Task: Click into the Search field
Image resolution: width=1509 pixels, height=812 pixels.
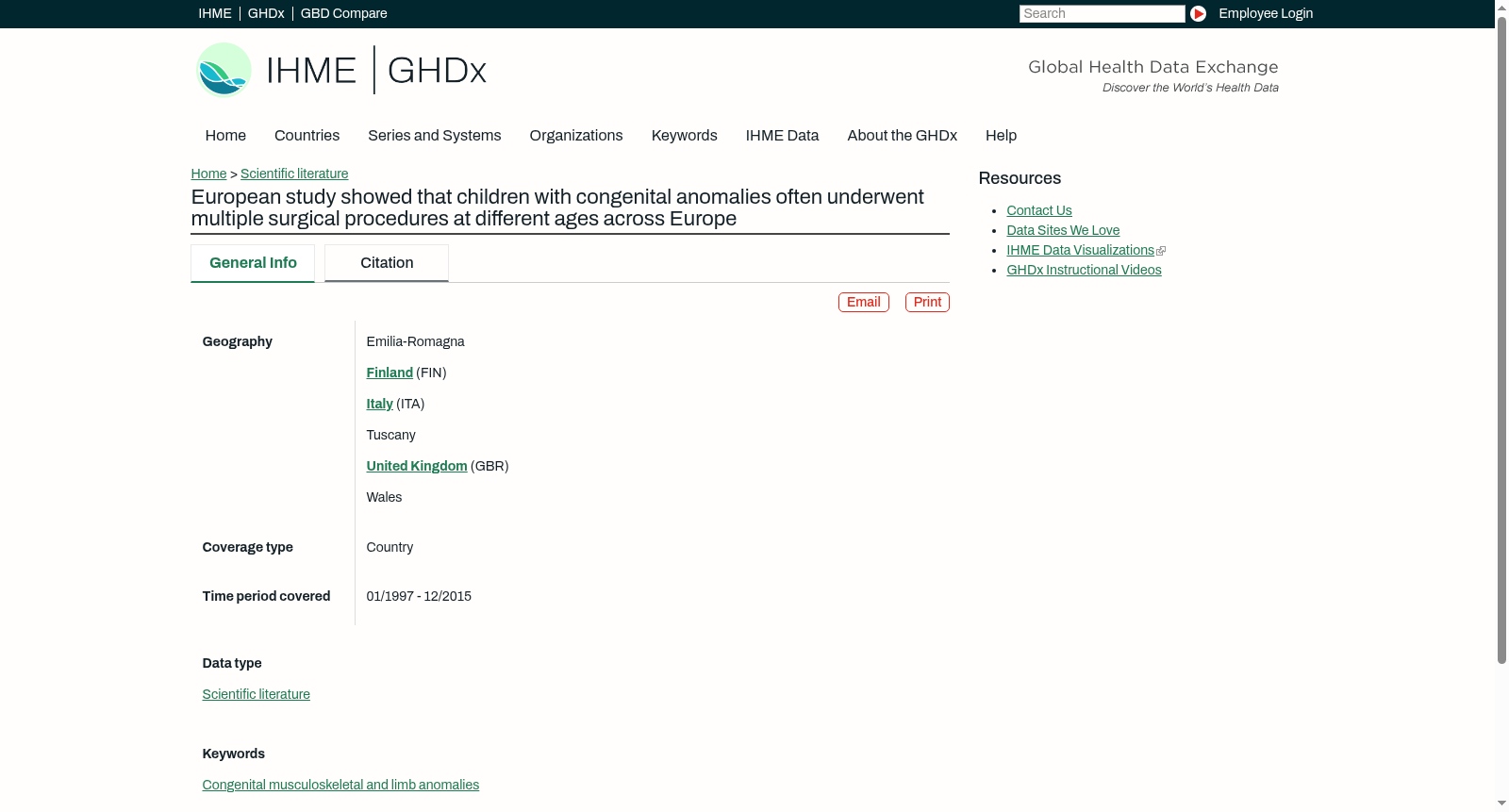Action: pyautogui.click(x=1102, y=13)
